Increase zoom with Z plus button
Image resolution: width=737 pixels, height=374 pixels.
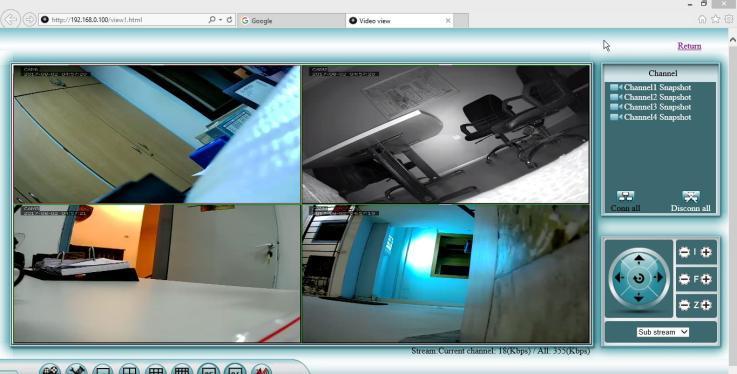[706, 305]
